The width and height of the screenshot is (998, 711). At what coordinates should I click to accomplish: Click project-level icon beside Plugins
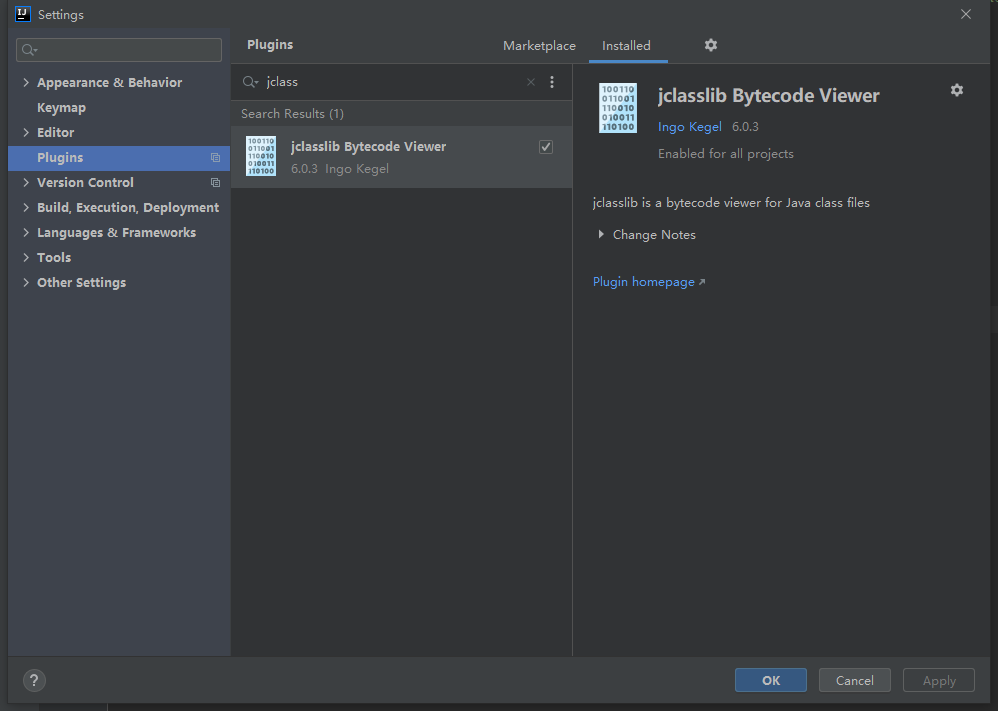[x=215, y=158]
